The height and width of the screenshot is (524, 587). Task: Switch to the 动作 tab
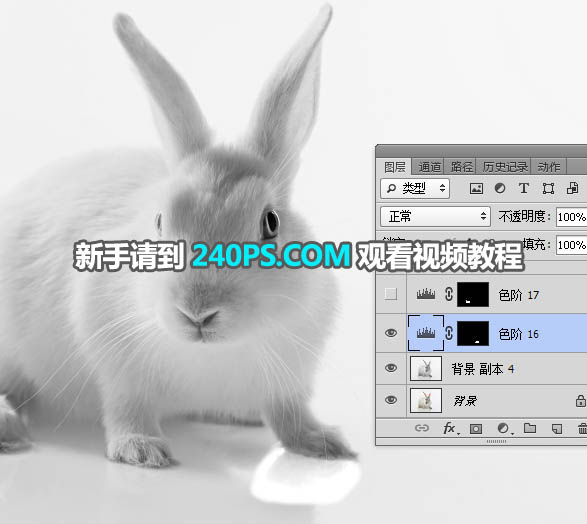point(548,167)
